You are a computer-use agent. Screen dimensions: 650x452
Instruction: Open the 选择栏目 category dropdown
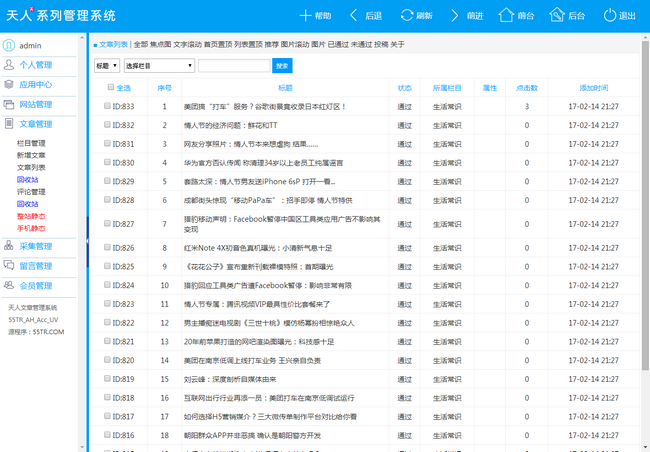pos(159,66)
